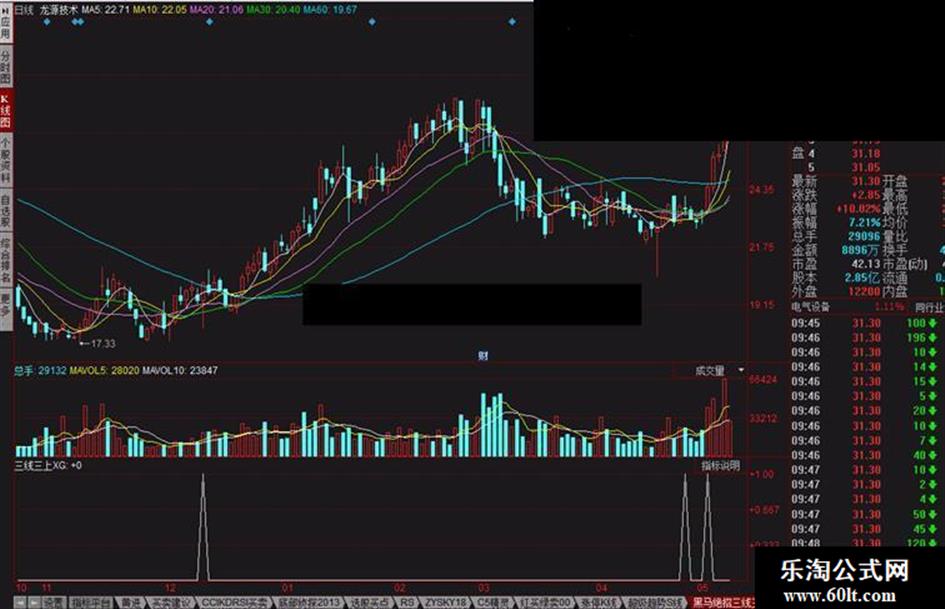Click the 三线三上XG indicator label
The image size is (945, 609).
coord(42,465)
